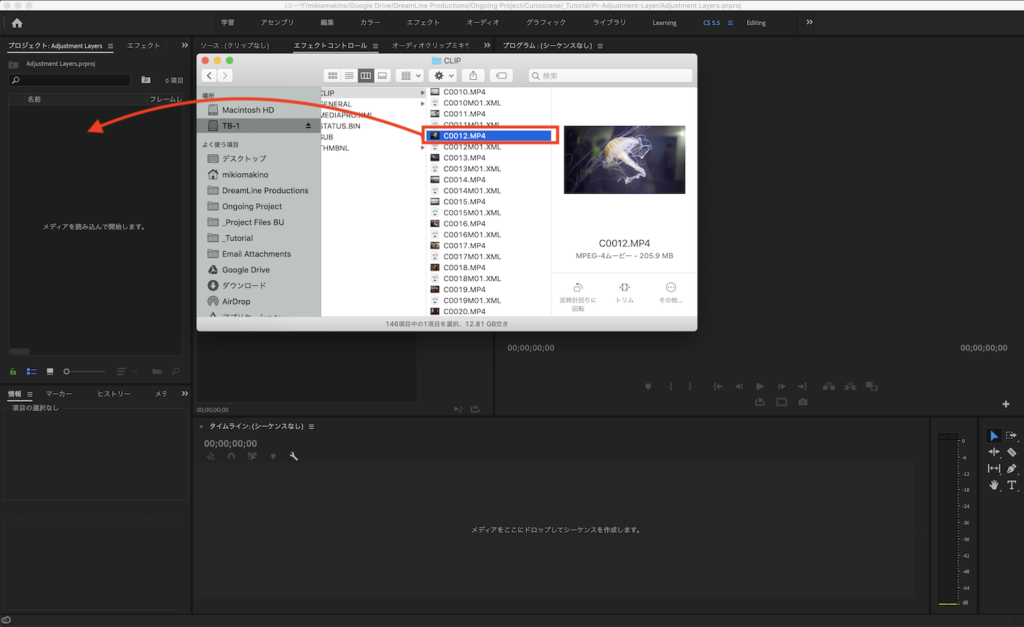The height and width of the screenshot is (627, 1024).
Task: Open the ヒストリー tab
Action: [113, 393]
